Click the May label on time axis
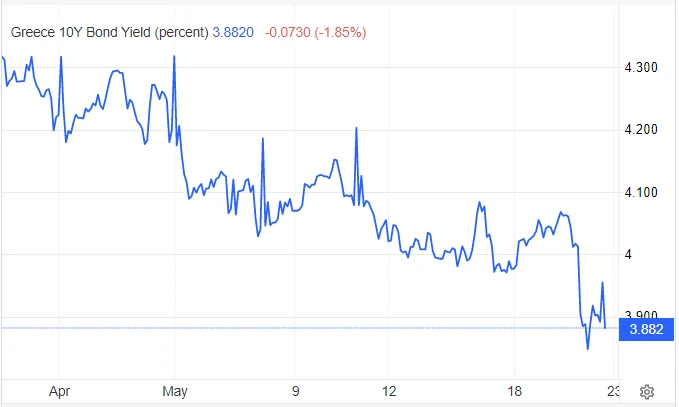Viewport: 679px width, 407px height. point(175,390)
